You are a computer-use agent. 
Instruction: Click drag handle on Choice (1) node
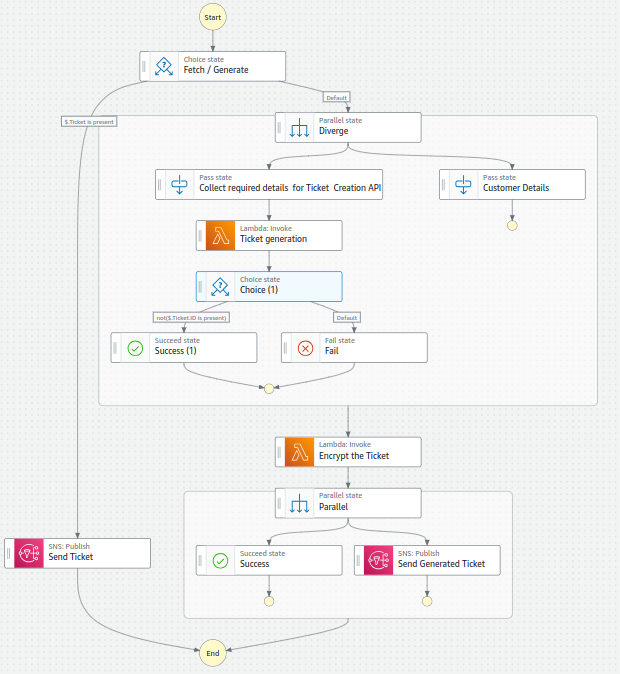(x=200, y=287)
